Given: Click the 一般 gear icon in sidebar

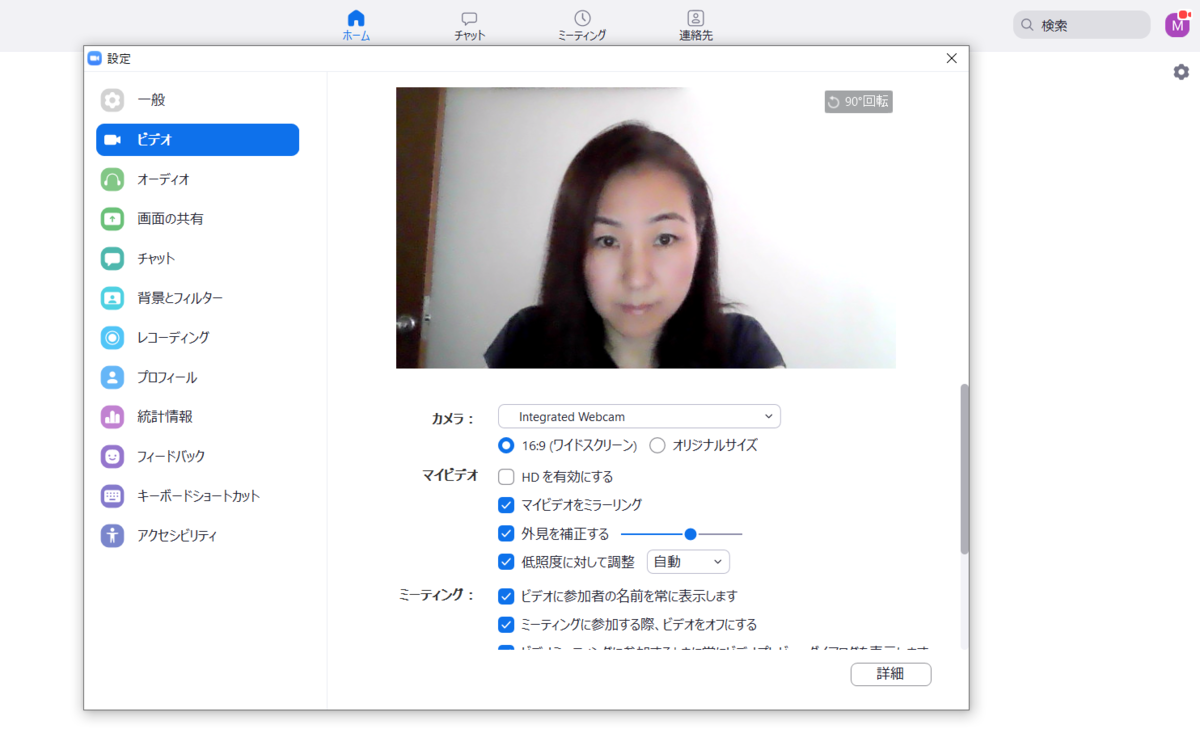Looking at the screenshot, I should tap(112, 100).
